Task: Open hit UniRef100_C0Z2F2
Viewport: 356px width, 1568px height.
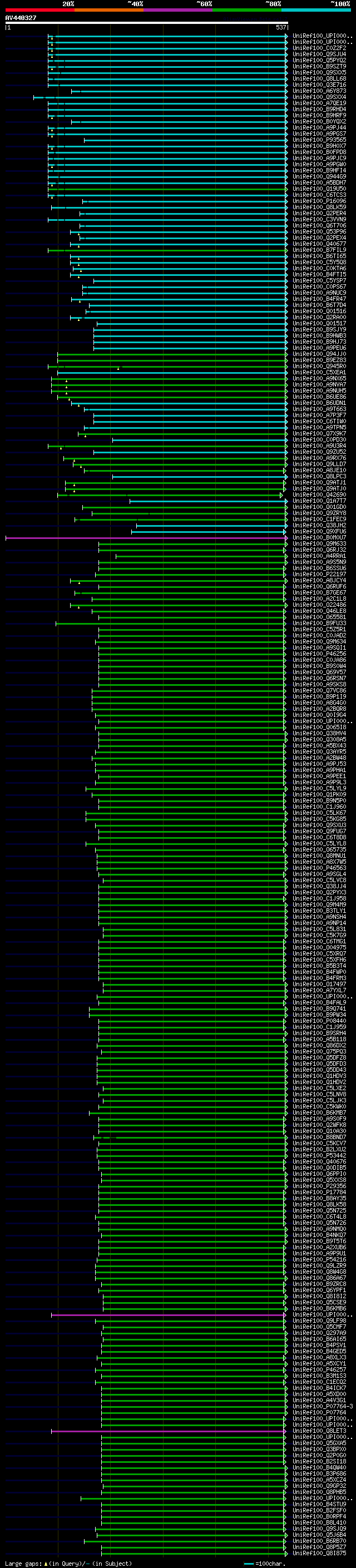Action: 319,48
